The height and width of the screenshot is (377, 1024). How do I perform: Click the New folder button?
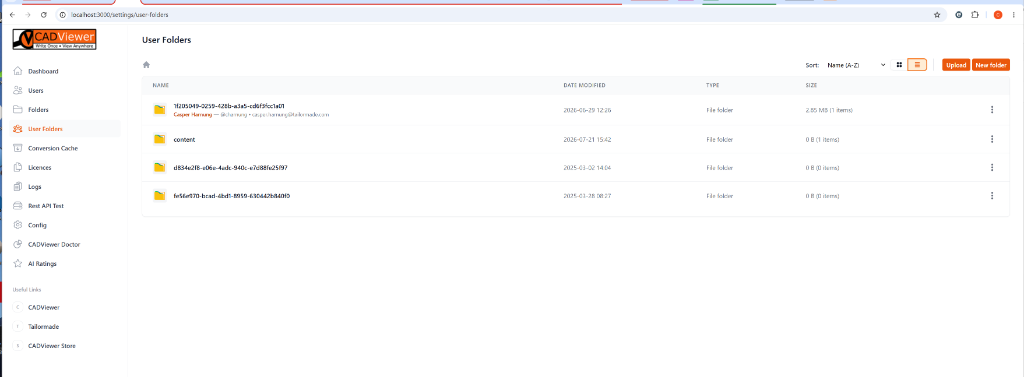[991, 65]
